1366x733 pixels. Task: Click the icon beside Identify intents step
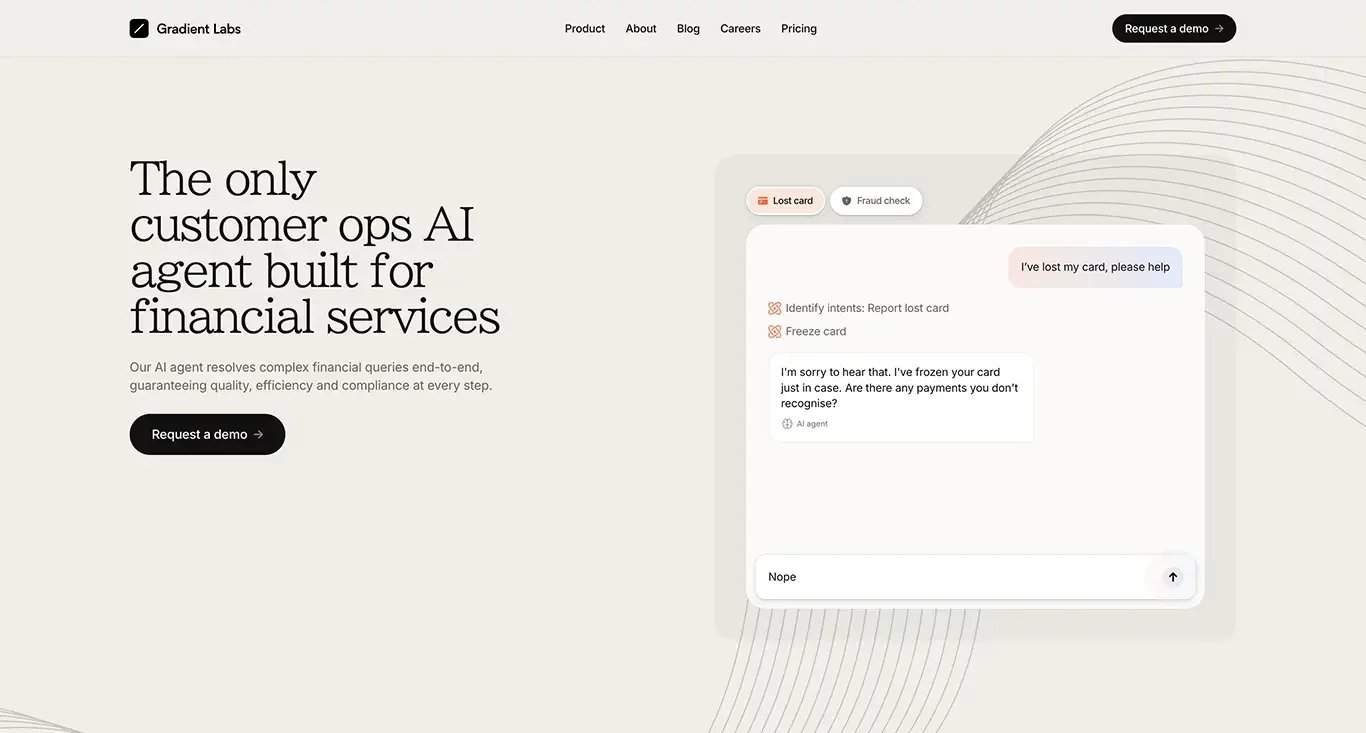click(774, 308)
